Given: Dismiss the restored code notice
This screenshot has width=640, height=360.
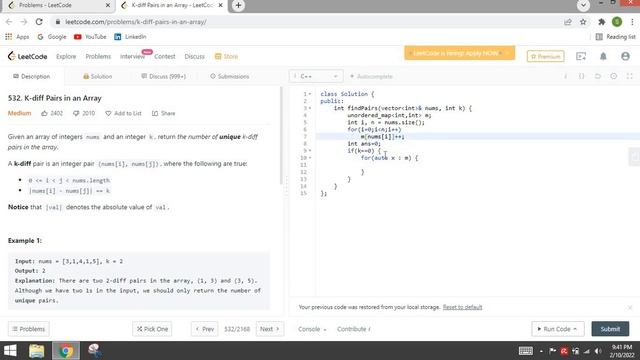Looking at the screenshot, I should tap(630, 307).
